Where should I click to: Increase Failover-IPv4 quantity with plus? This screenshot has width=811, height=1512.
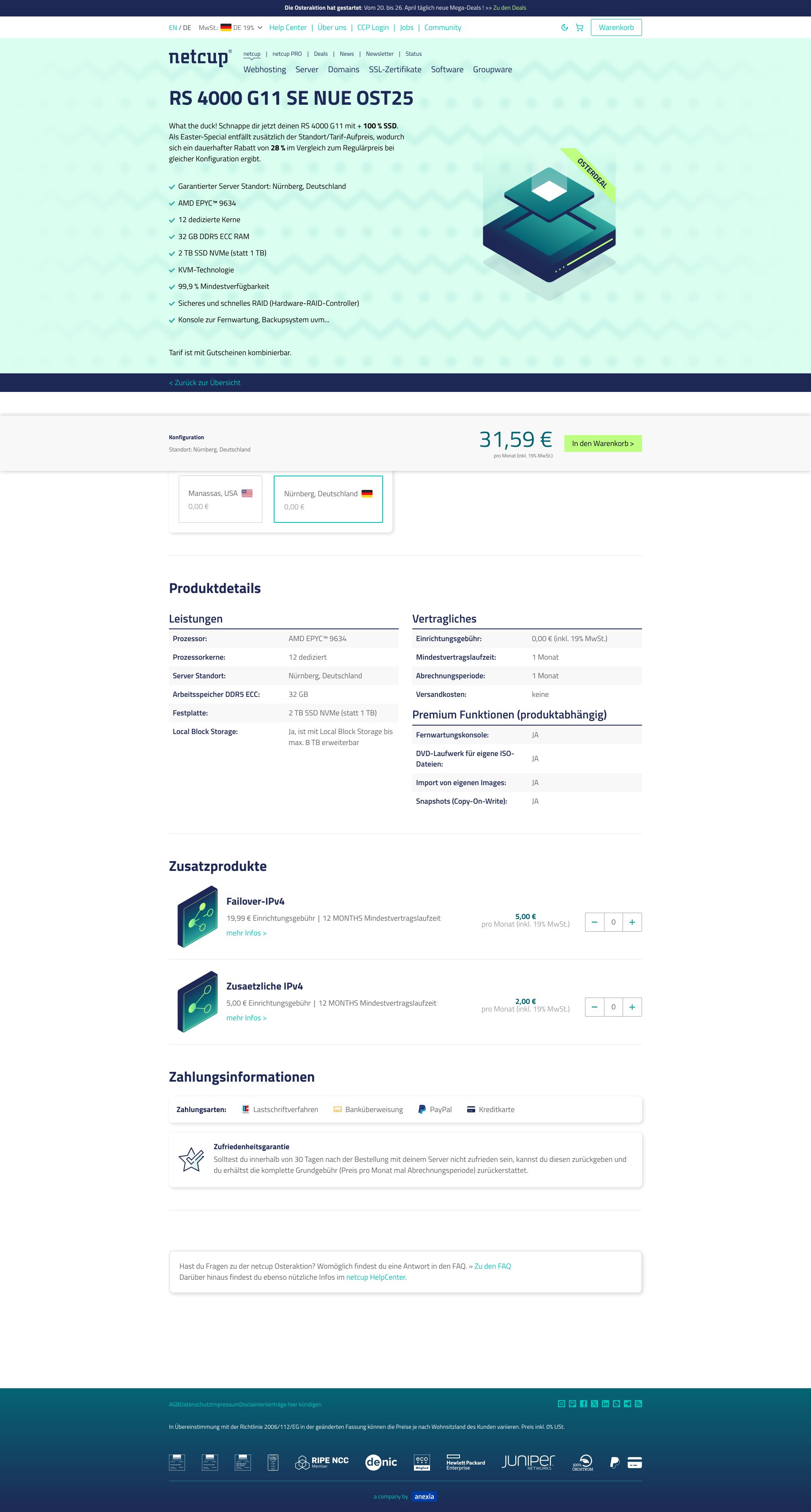632,922
